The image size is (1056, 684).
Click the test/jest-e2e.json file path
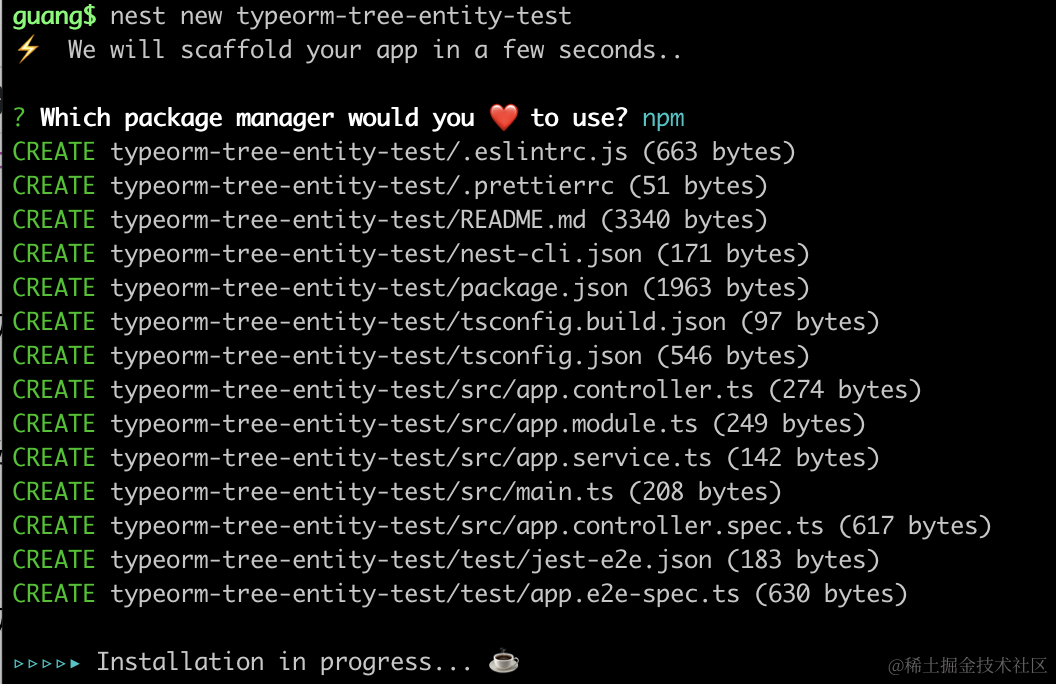[x=411, y=560]
